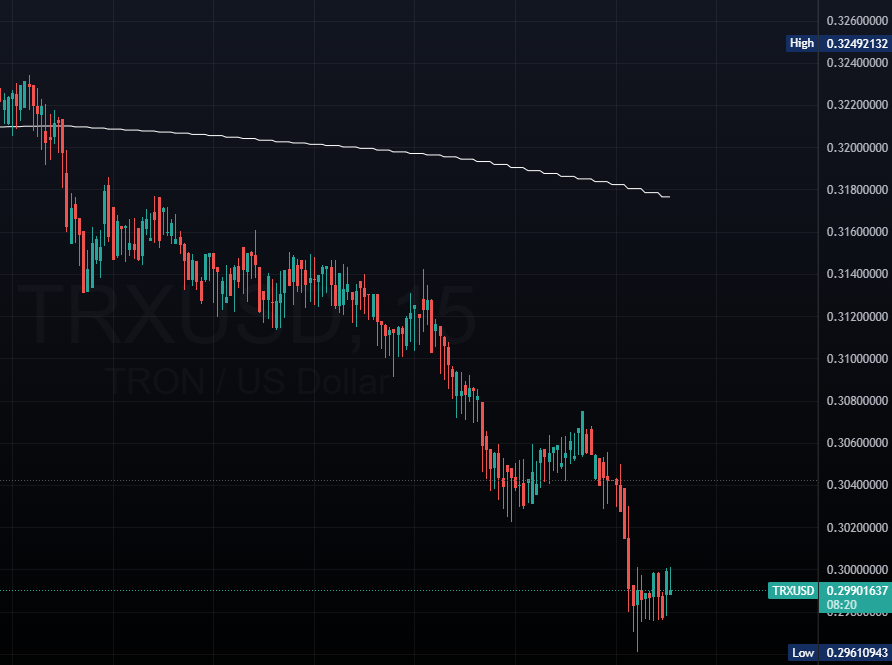Click the 0.30400000 price axis label
The width and height of the screenshot is (892, 665).
[857, 485]
